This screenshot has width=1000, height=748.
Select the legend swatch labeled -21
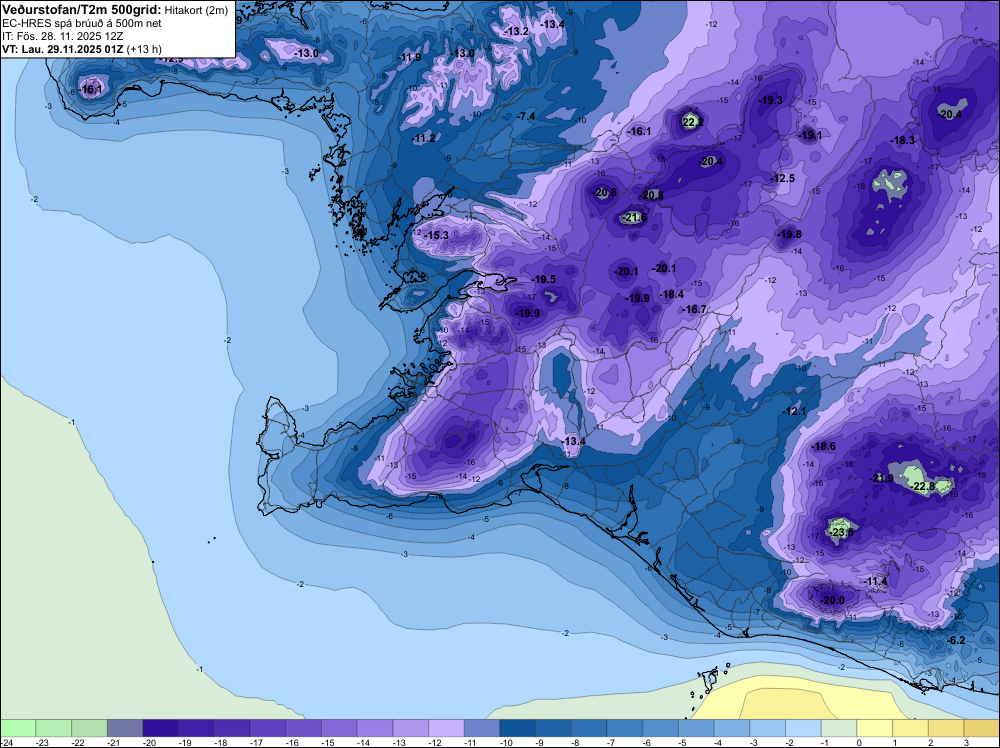pos(125,728)
